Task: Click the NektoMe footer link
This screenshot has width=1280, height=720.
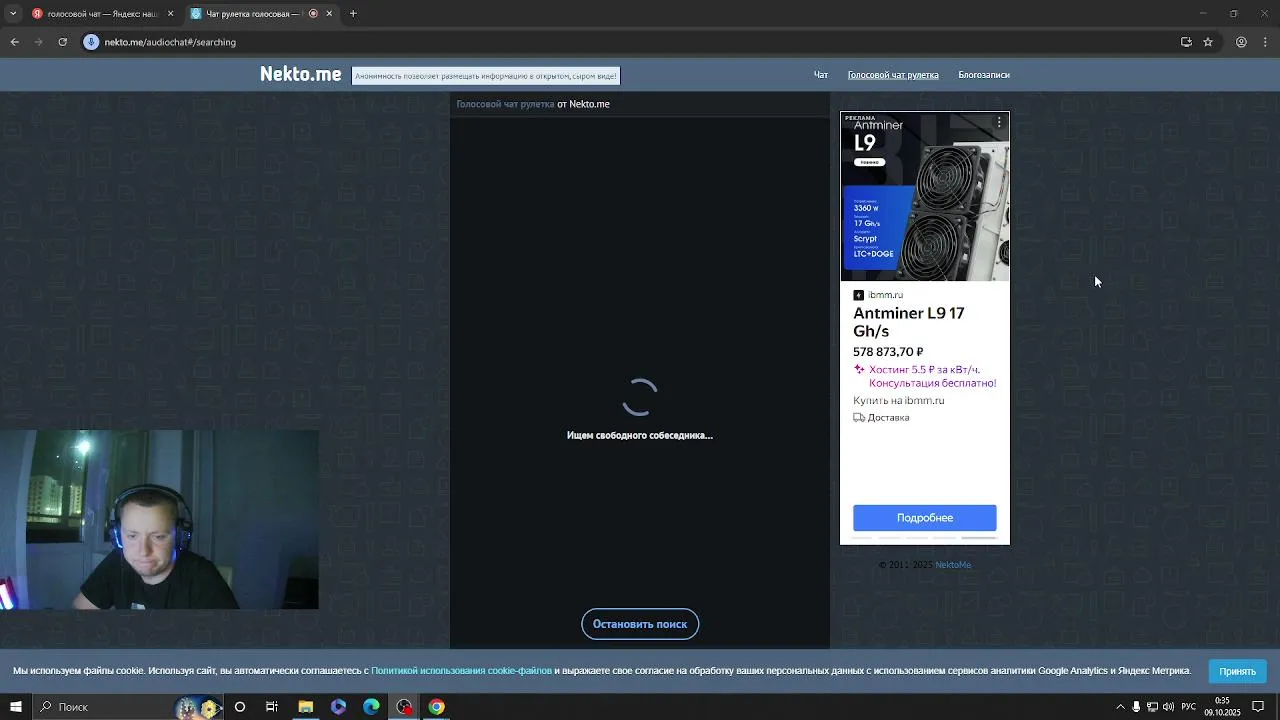Action: coord(953,565)
